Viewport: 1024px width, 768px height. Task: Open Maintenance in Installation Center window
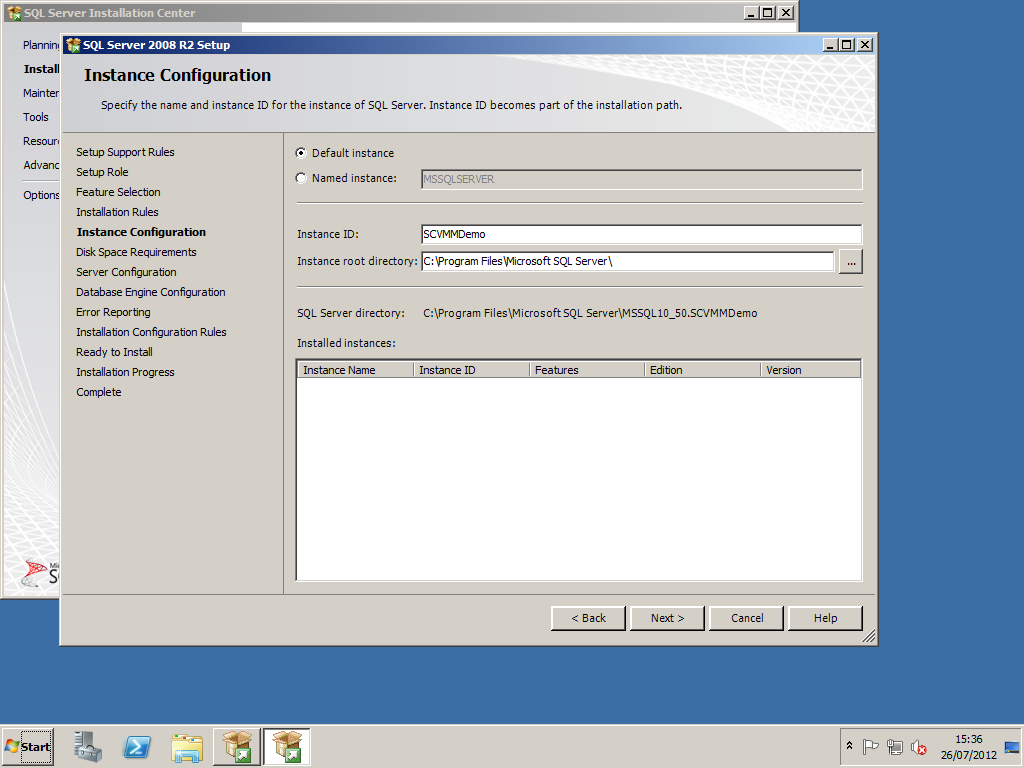click(x=40, y=93)
